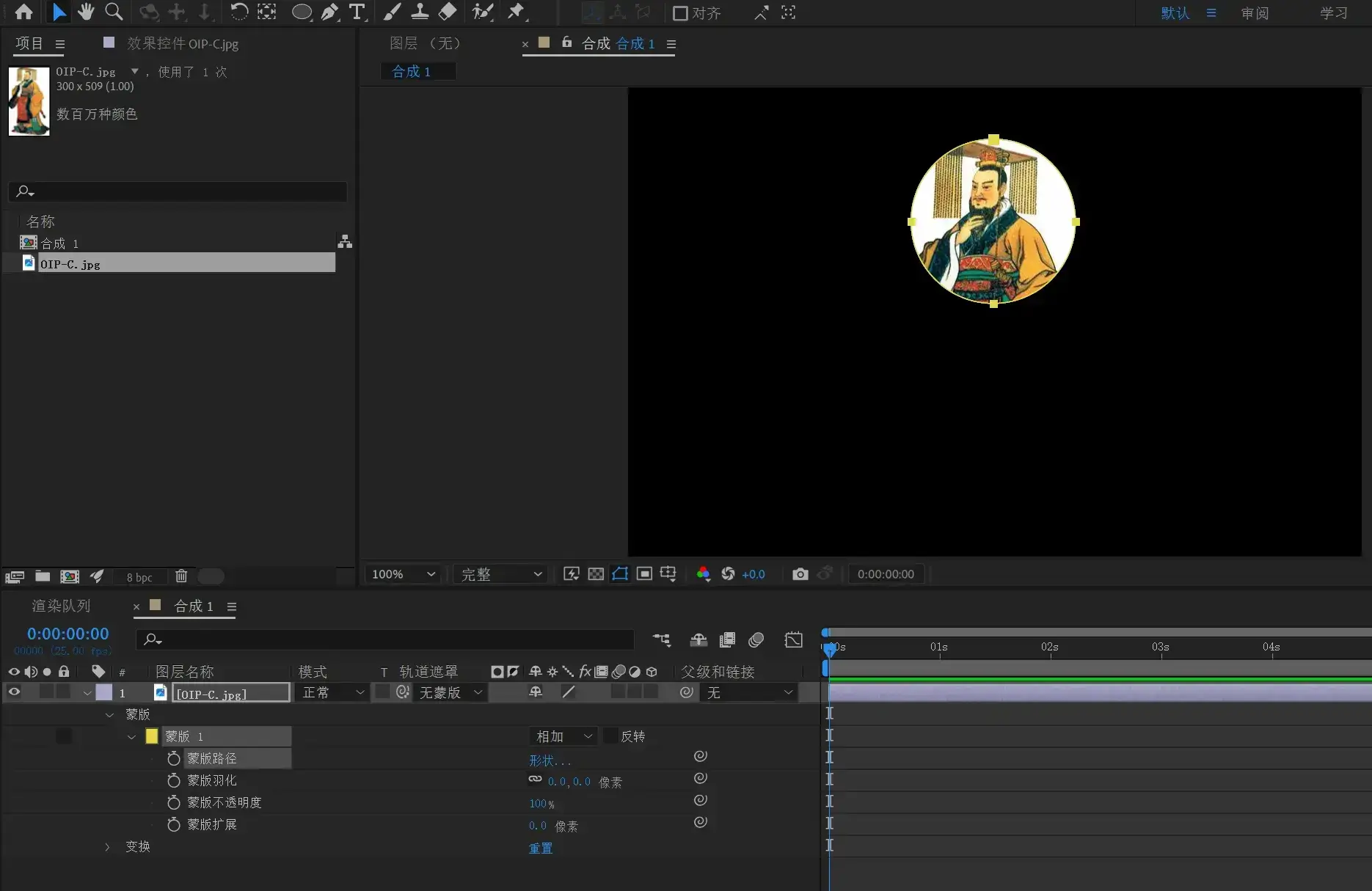1372x891 pixels.
Task: Open the 100% magnification dropdown
Action: tap(404, 574)
